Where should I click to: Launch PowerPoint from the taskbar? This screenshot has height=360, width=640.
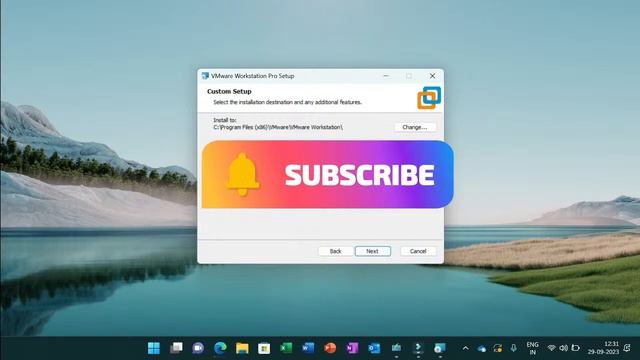(330, 348)
